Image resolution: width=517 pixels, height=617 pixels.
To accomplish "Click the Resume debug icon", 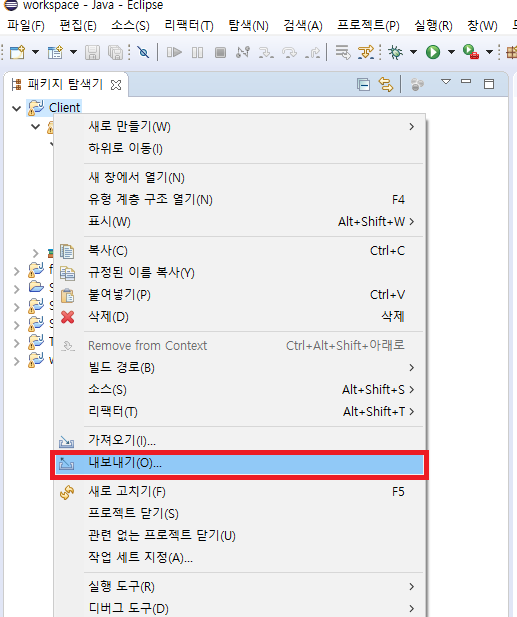I will click(x=174, y=52).
